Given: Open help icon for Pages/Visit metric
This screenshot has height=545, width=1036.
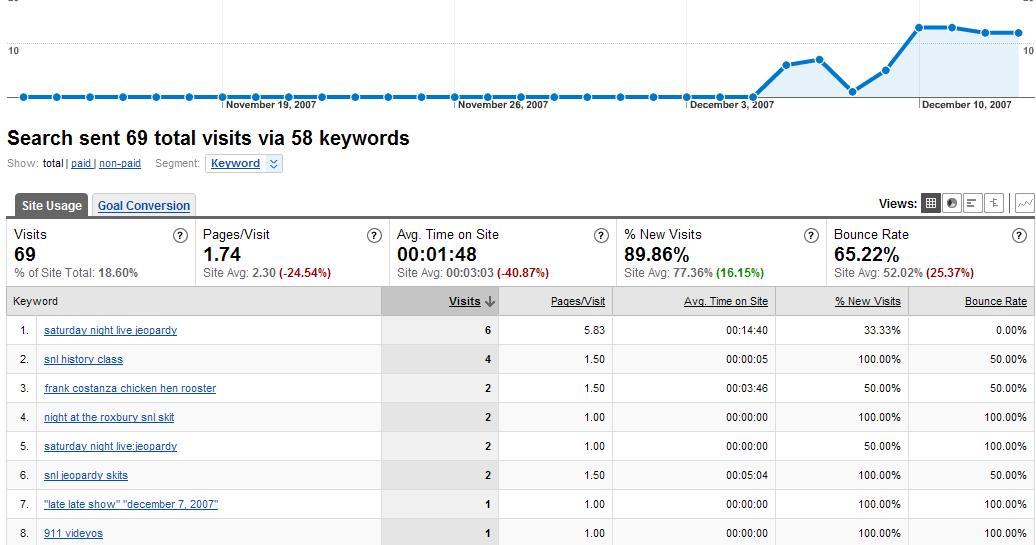Looking at the screenshot, I should pos(374,236).
